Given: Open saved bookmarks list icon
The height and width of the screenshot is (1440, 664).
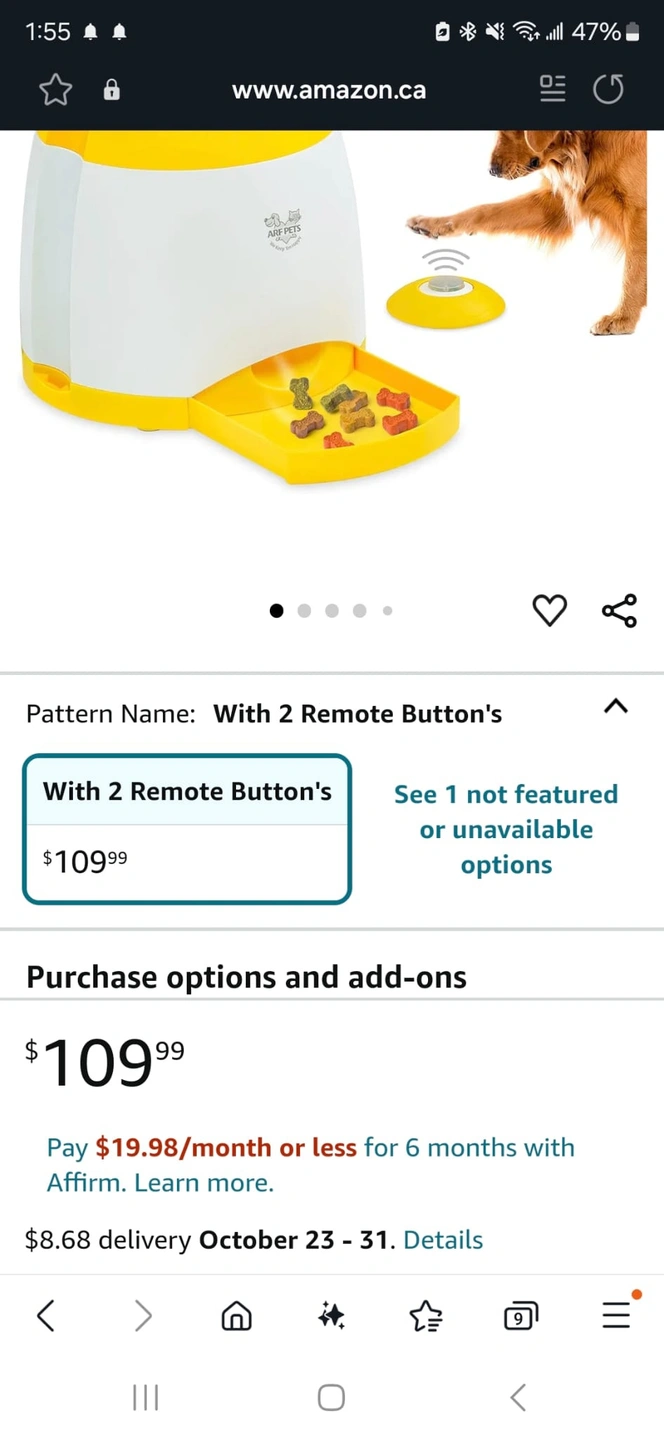Looking at the screenshot, I should (426, 1316).
